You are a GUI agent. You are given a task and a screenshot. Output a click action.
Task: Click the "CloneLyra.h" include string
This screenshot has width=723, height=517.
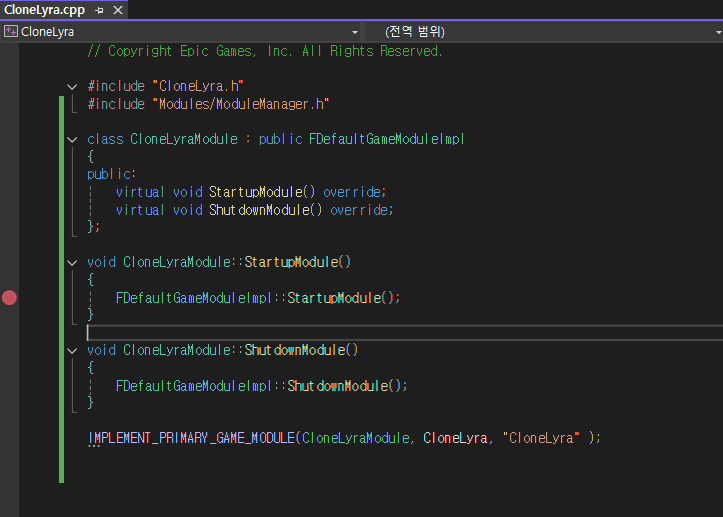pos(198,86)
